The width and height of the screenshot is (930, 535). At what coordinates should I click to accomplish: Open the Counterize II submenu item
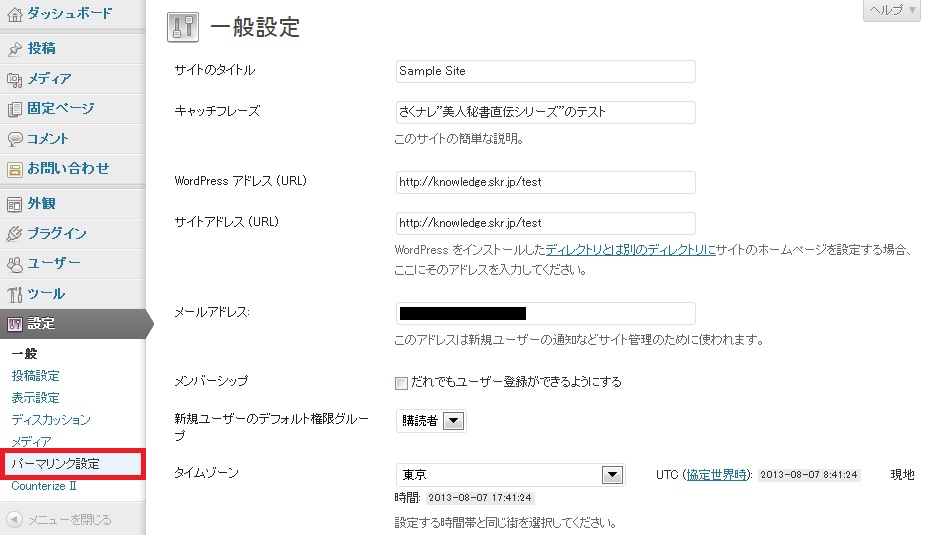pos(44,486)
